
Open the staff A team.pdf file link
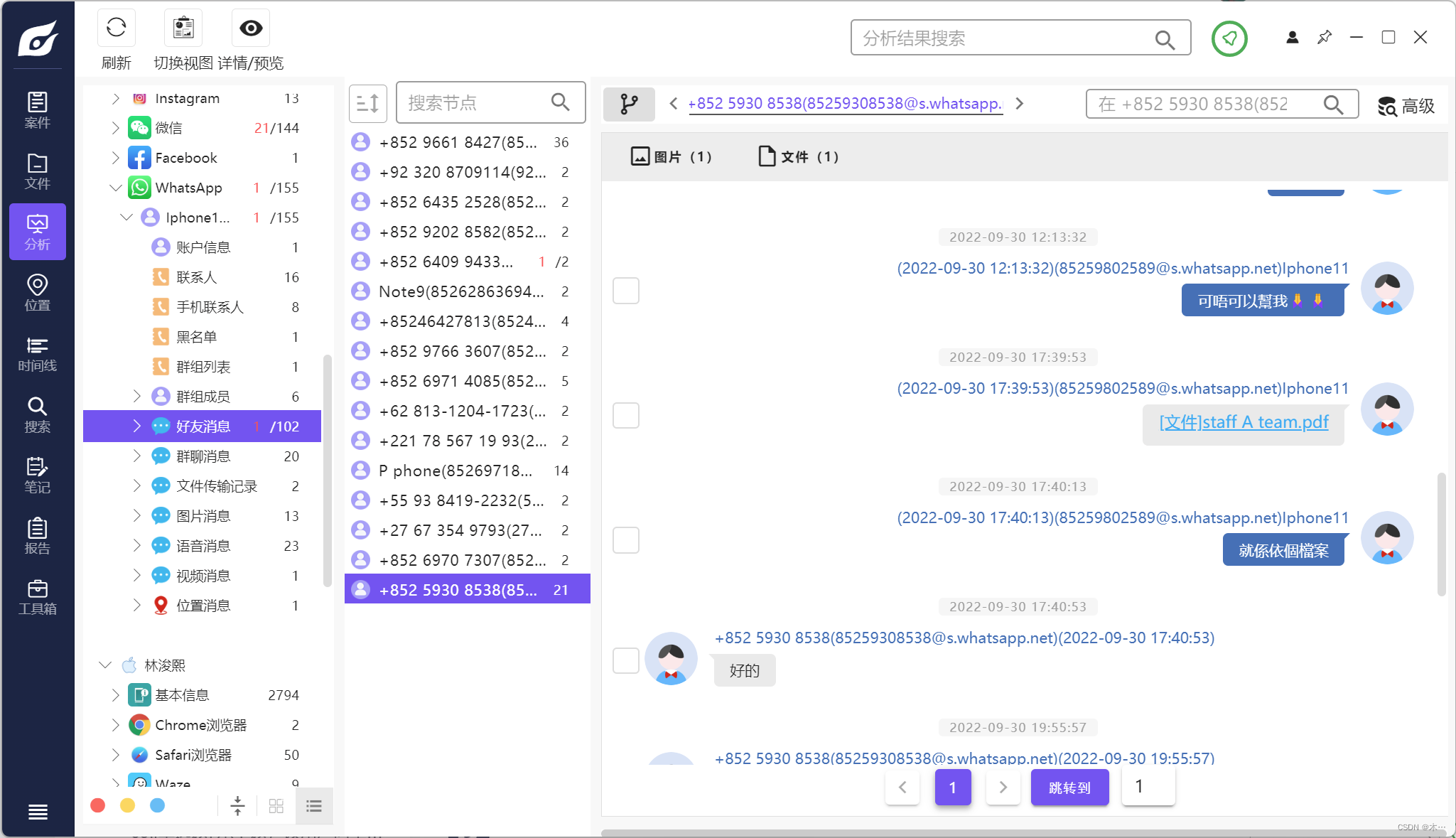click(1243, 422)
